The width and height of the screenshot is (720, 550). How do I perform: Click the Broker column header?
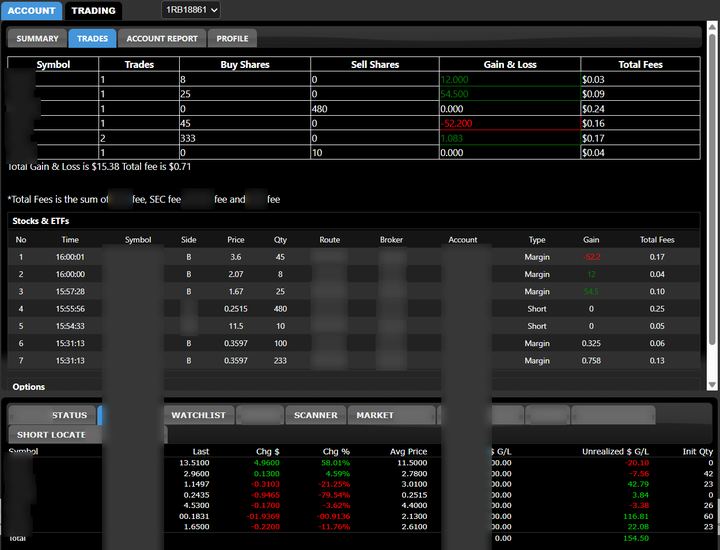pyautogui.click(x=391, y=240)
